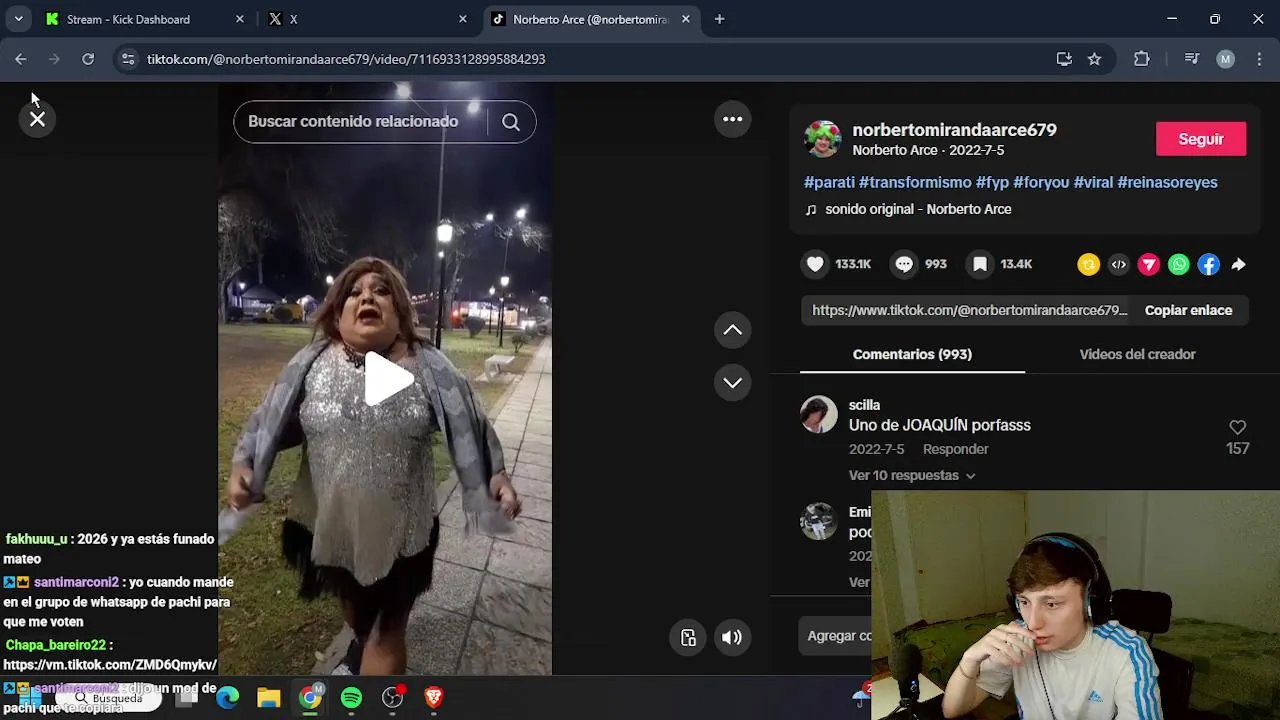The image size is (1280, 720).
Task: Open #reinasoreyes hashtag
Action: [1167, 182]
